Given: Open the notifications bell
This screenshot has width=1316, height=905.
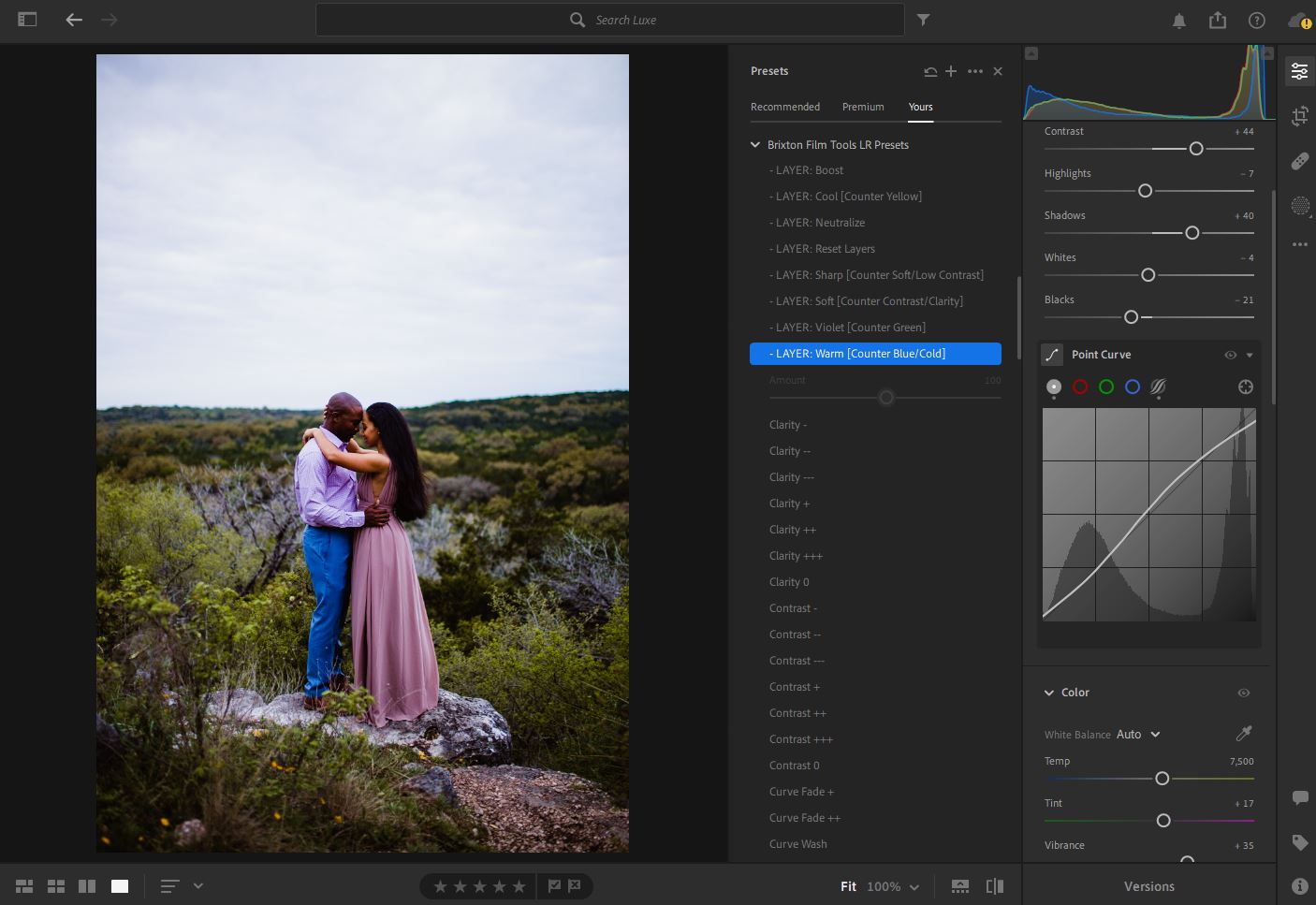Looking at the screenshot, I should click(x=1179, y=21).
